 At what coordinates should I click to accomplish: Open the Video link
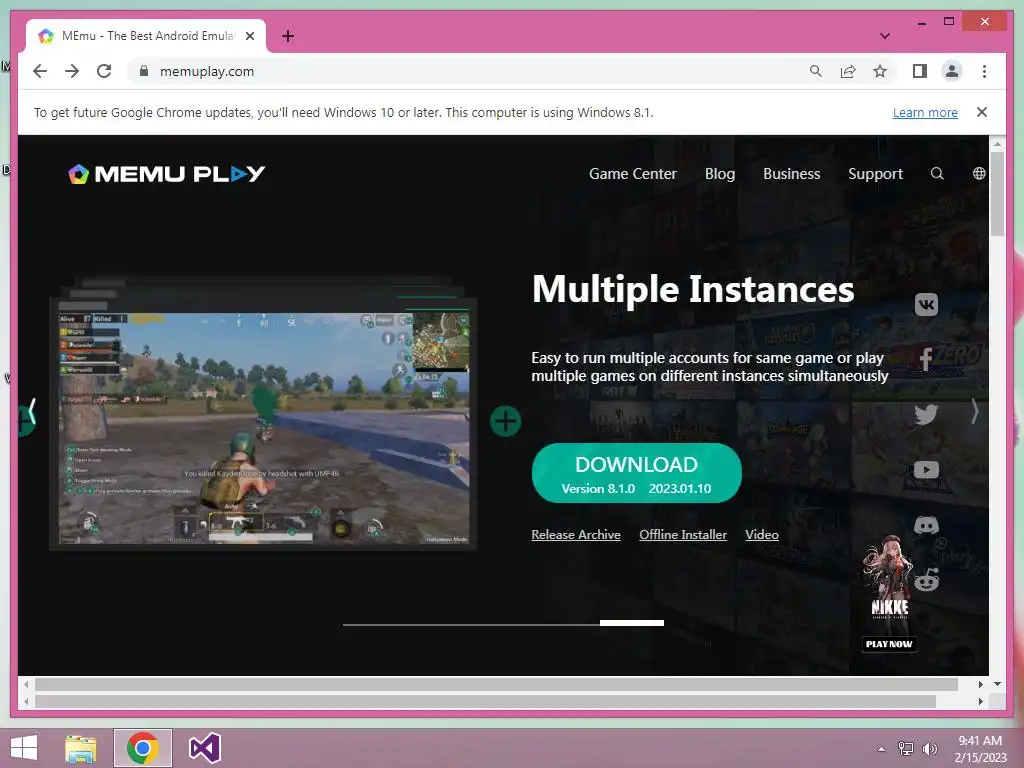762,535
